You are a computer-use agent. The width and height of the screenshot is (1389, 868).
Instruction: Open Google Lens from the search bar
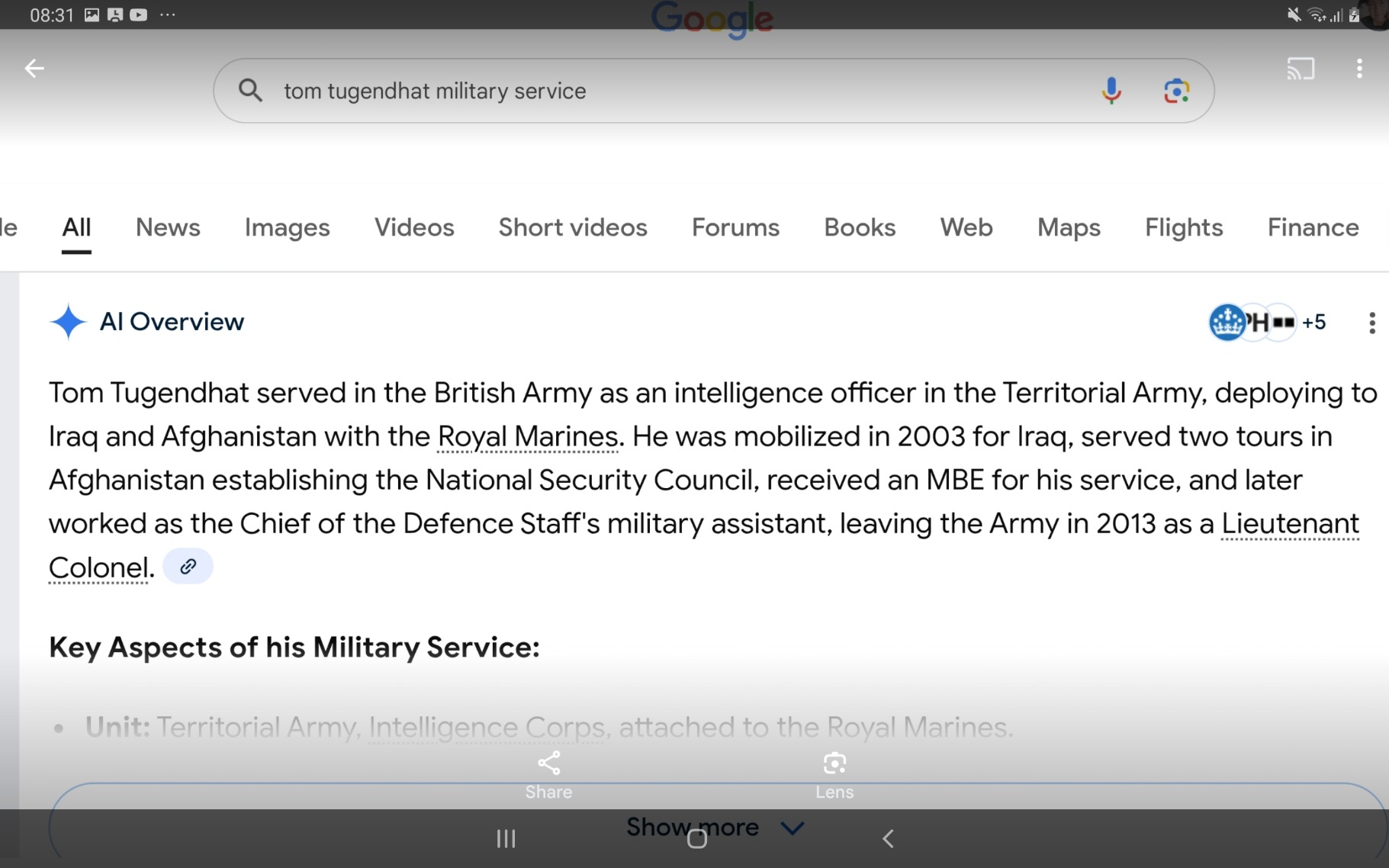[x=1176, y=91]
